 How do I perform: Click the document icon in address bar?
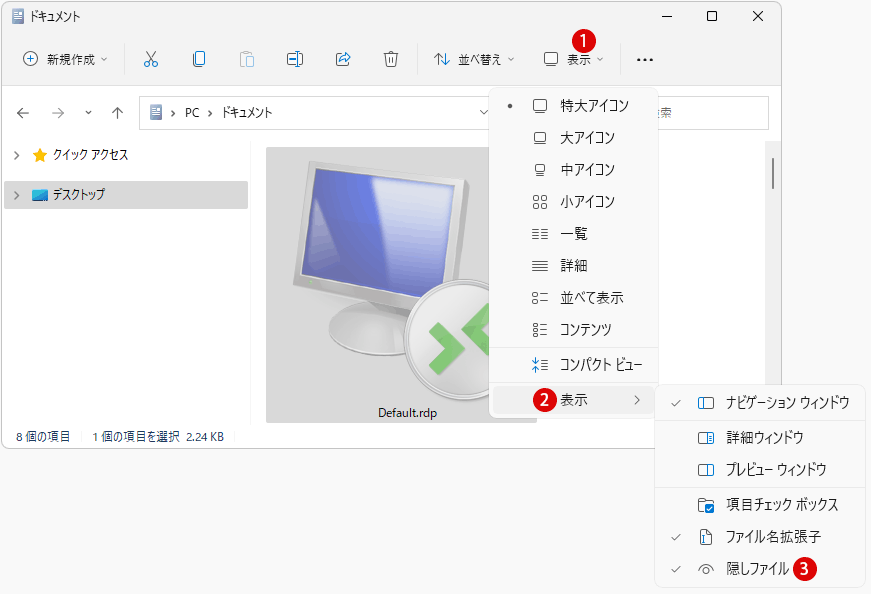156,112
